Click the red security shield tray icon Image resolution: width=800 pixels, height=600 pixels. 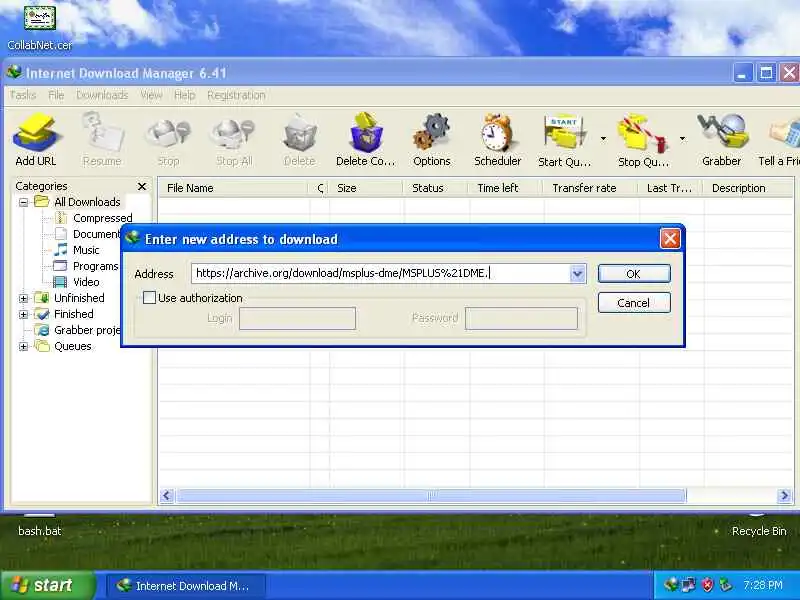(707, 585)
